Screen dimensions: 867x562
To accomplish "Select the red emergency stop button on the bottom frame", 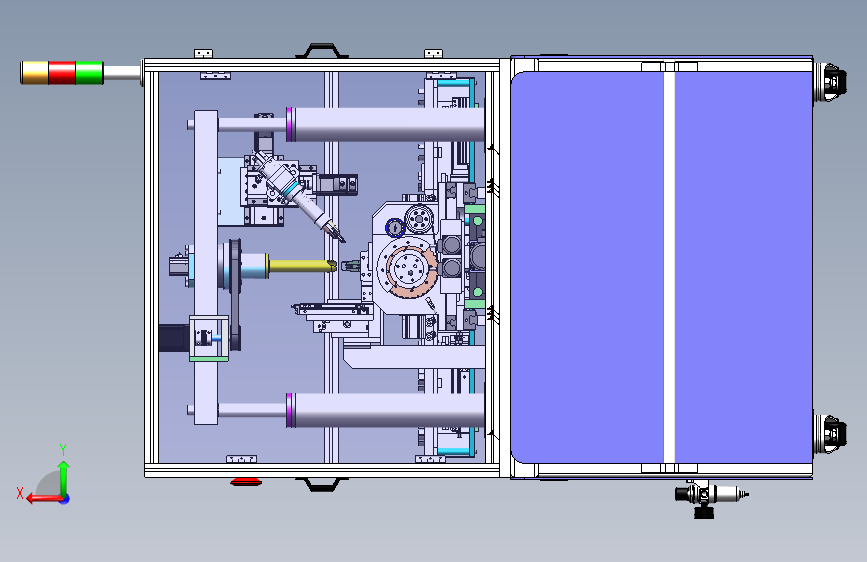I will click(246, 482).
